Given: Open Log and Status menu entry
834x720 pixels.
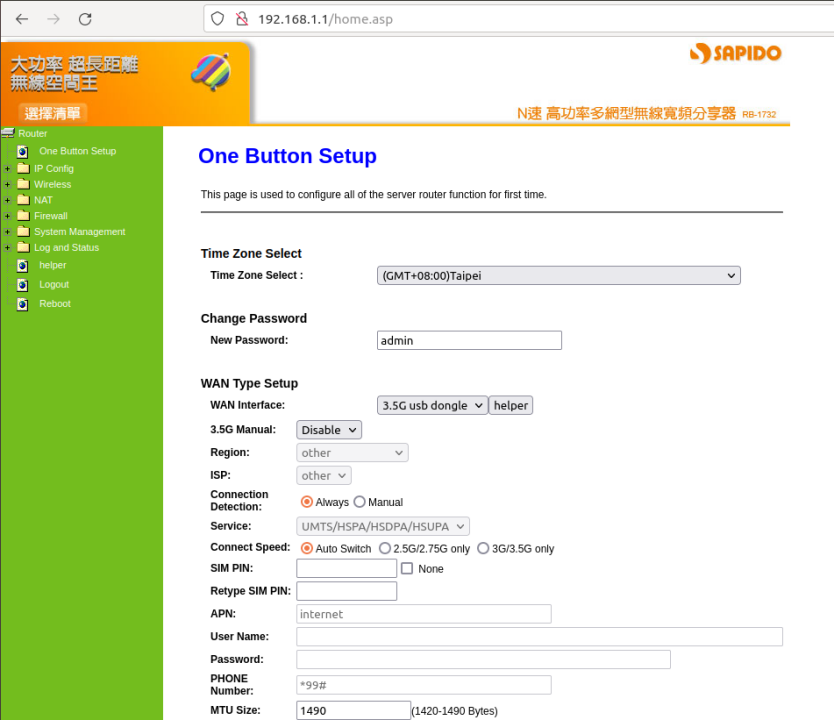Looking at the screenshot, I should [x=66, y=248].
